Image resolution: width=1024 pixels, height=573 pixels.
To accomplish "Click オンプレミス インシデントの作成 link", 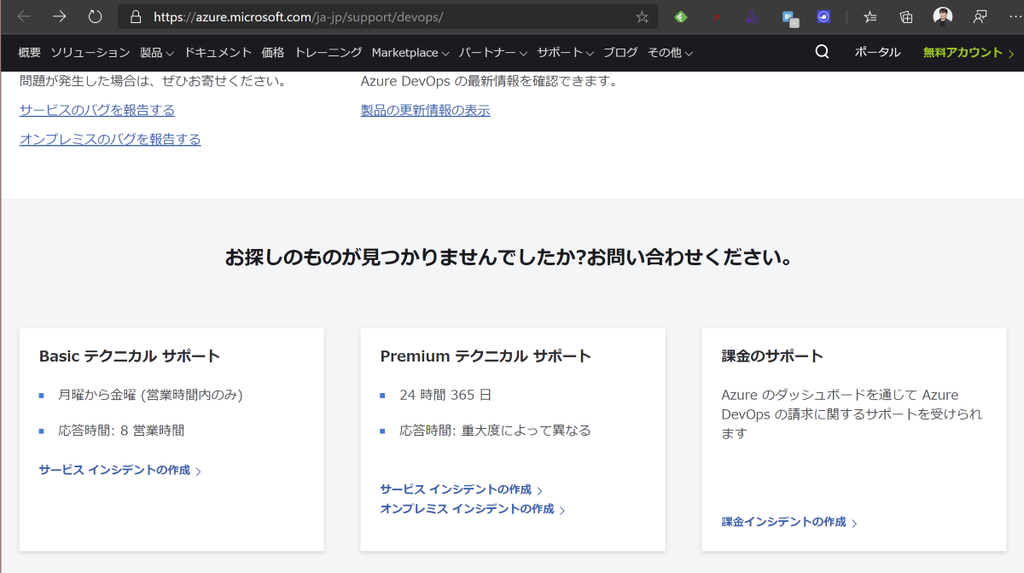I will 473,509.
